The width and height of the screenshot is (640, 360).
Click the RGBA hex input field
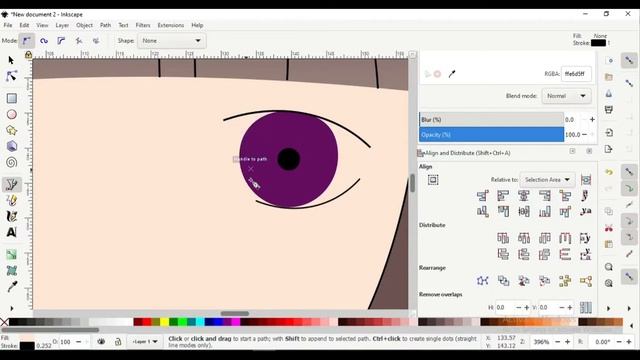[x=576, y=74]
